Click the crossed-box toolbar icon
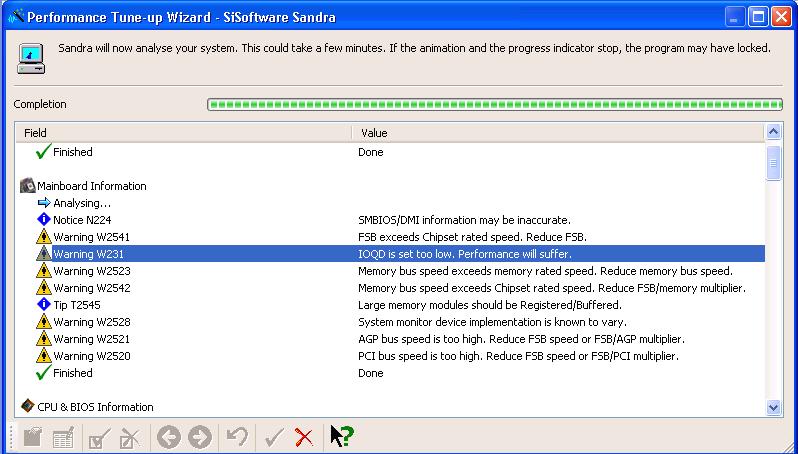Screen dimensions: 798x454 pyautogui.click(x=130, y=438)
